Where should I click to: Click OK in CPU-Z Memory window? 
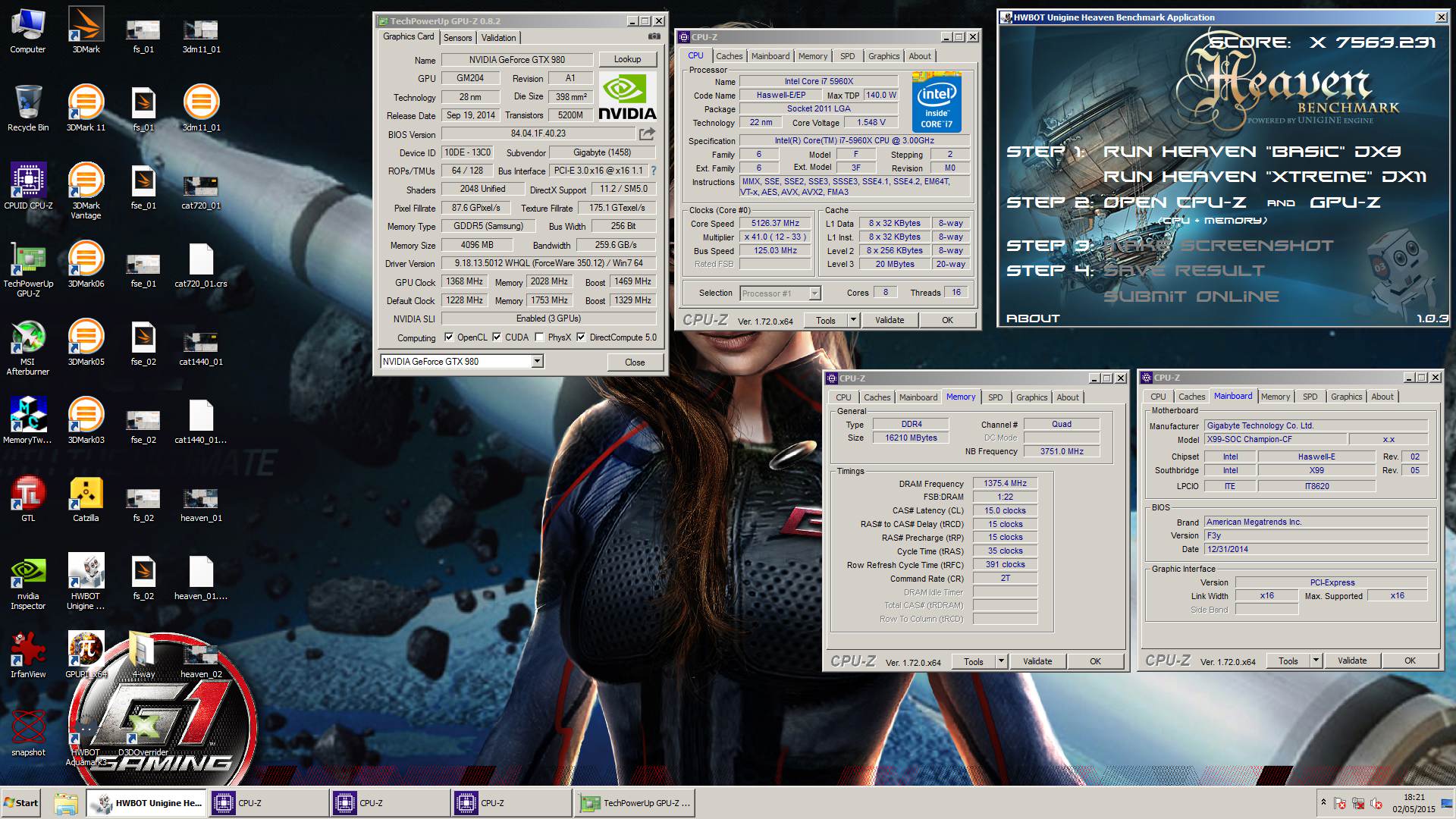[x=1095, y=661]
